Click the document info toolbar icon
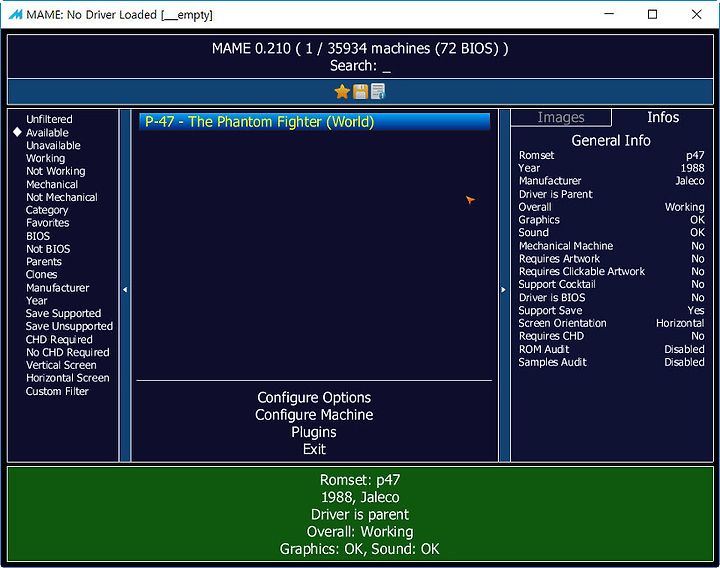This screenshot has width=720, height=568. [377, 92]
